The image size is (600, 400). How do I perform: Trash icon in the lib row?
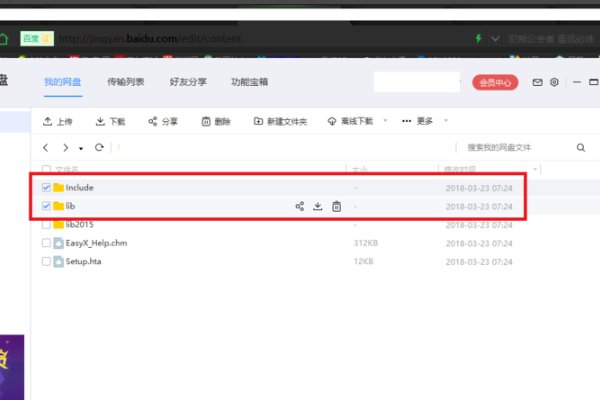coord(336,206)
